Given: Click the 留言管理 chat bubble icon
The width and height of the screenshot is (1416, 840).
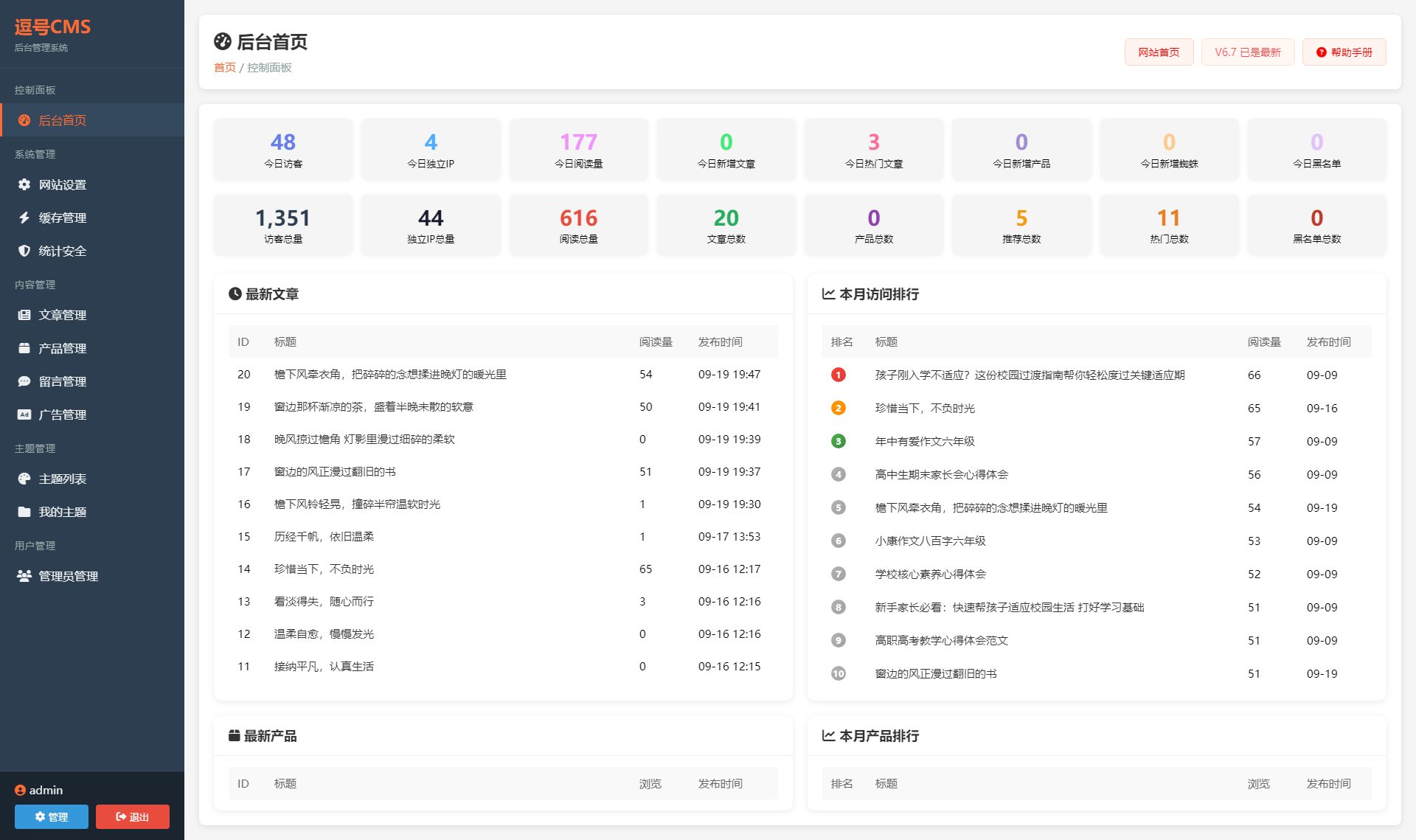Looking at the screenshot, I should [24, 381].
